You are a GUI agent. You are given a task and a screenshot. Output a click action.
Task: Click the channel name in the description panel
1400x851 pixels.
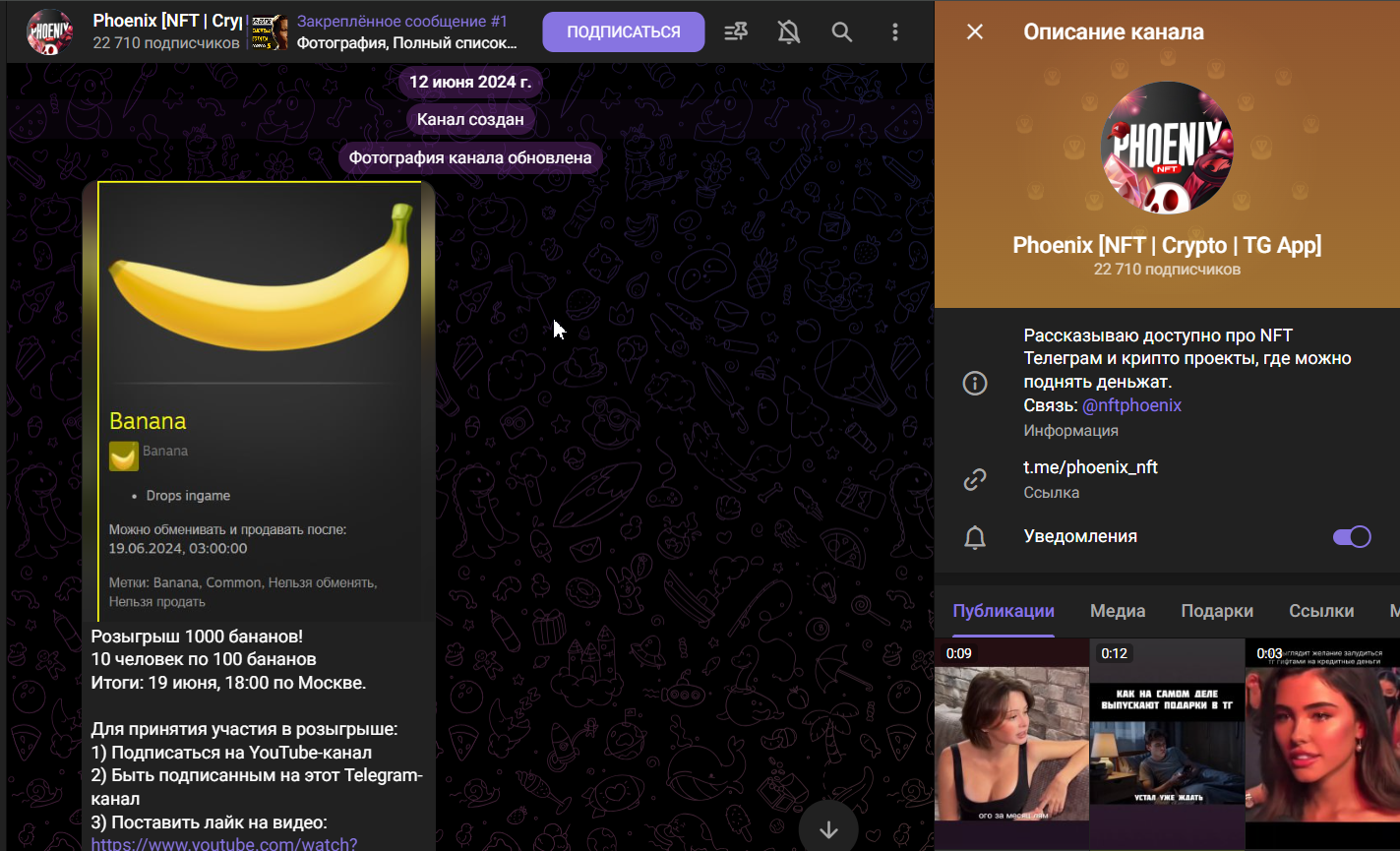tap(1167, 245)
